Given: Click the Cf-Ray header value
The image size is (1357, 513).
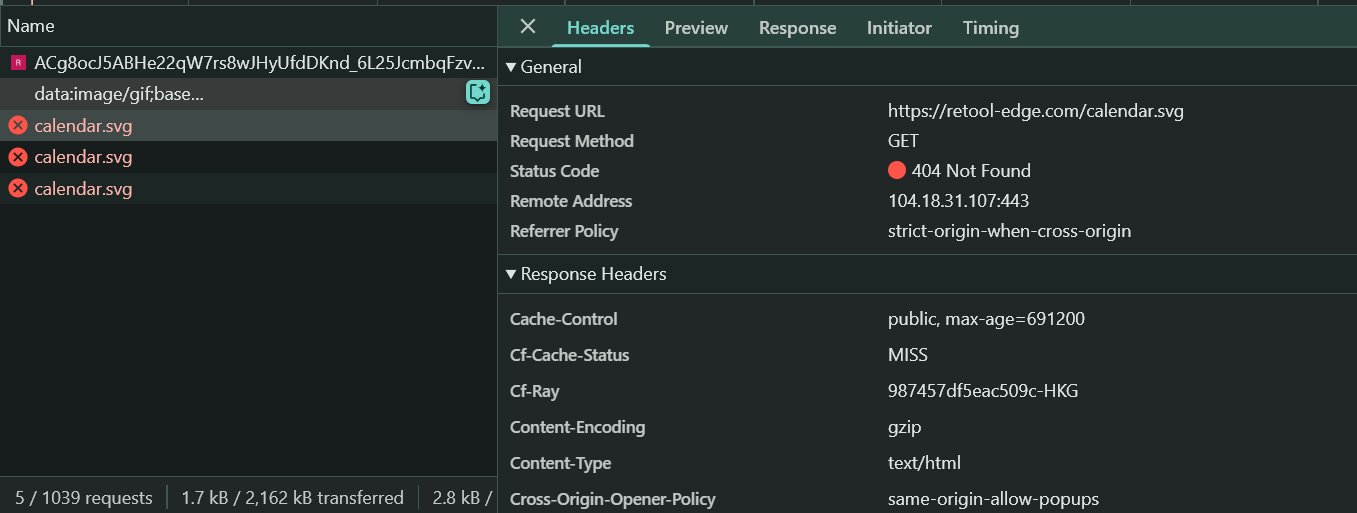Looking at the screenshot, I should [982, 391].
